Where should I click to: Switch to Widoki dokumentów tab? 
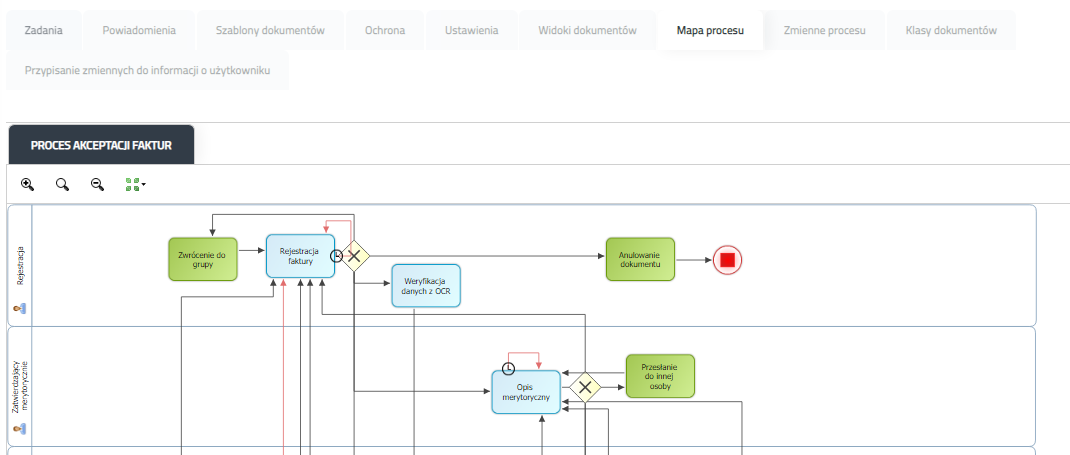pos(588,30)
